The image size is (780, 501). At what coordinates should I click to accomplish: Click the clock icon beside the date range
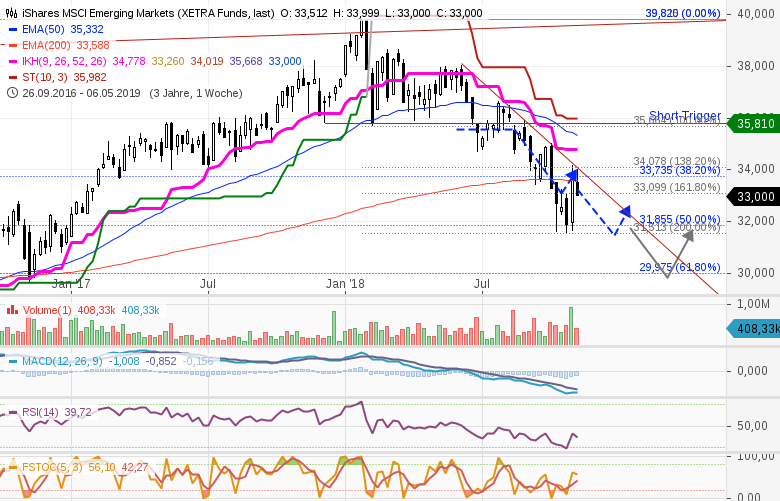coord(12,93)
